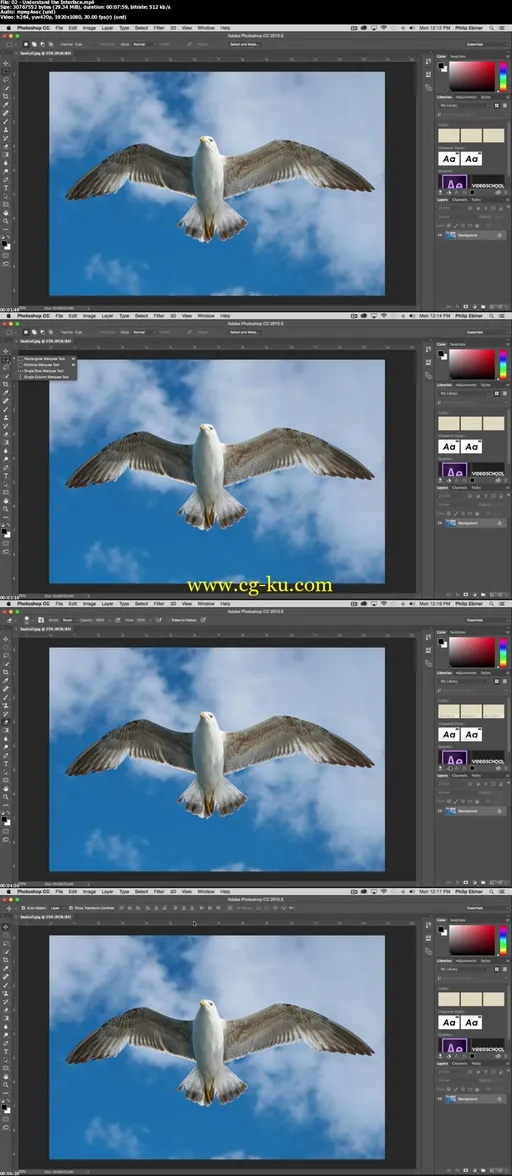Tick the Erase to History checkbox
This screenshot has width=512, height=1176.
click(x=169, y=620)
